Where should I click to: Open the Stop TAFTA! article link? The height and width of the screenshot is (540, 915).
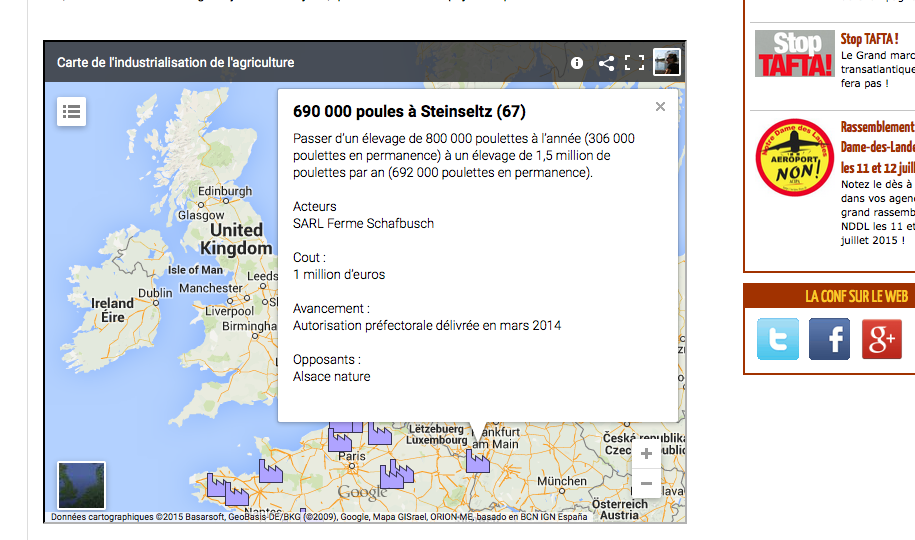coord(869,39)
